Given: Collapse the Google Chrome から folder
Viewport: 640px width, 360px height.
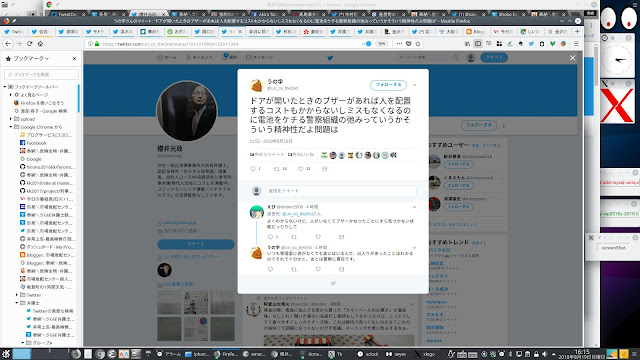Looking at the screenshot, I should [11, 127].
